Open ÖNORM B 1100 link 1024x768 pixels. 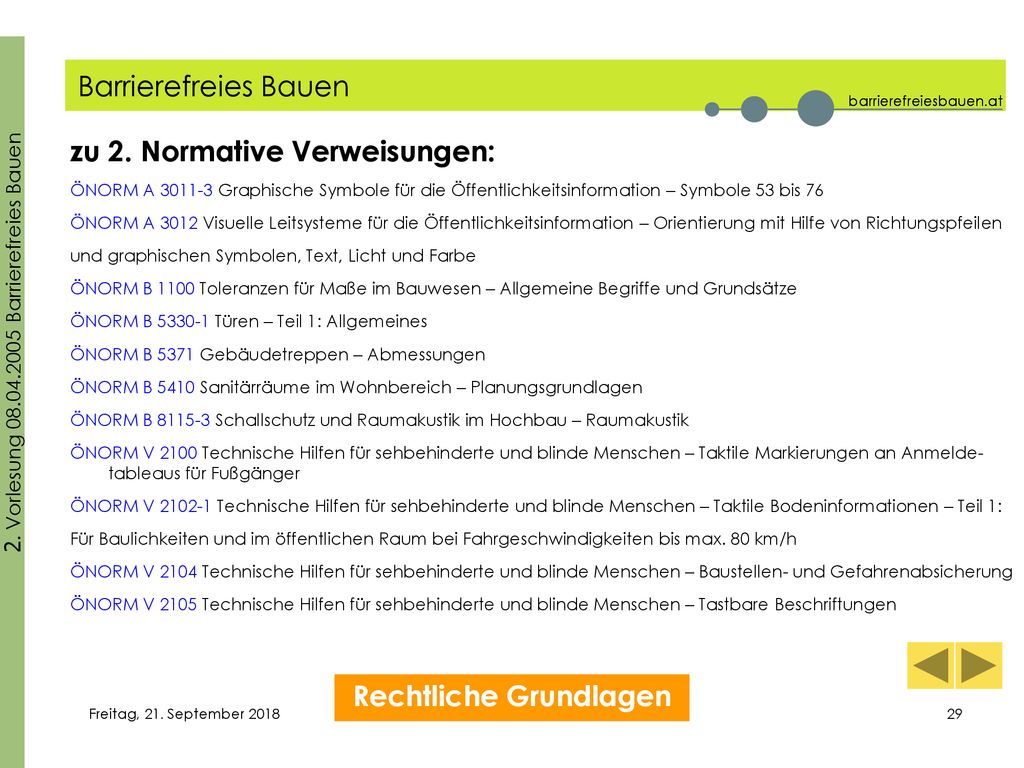point(132,288)
